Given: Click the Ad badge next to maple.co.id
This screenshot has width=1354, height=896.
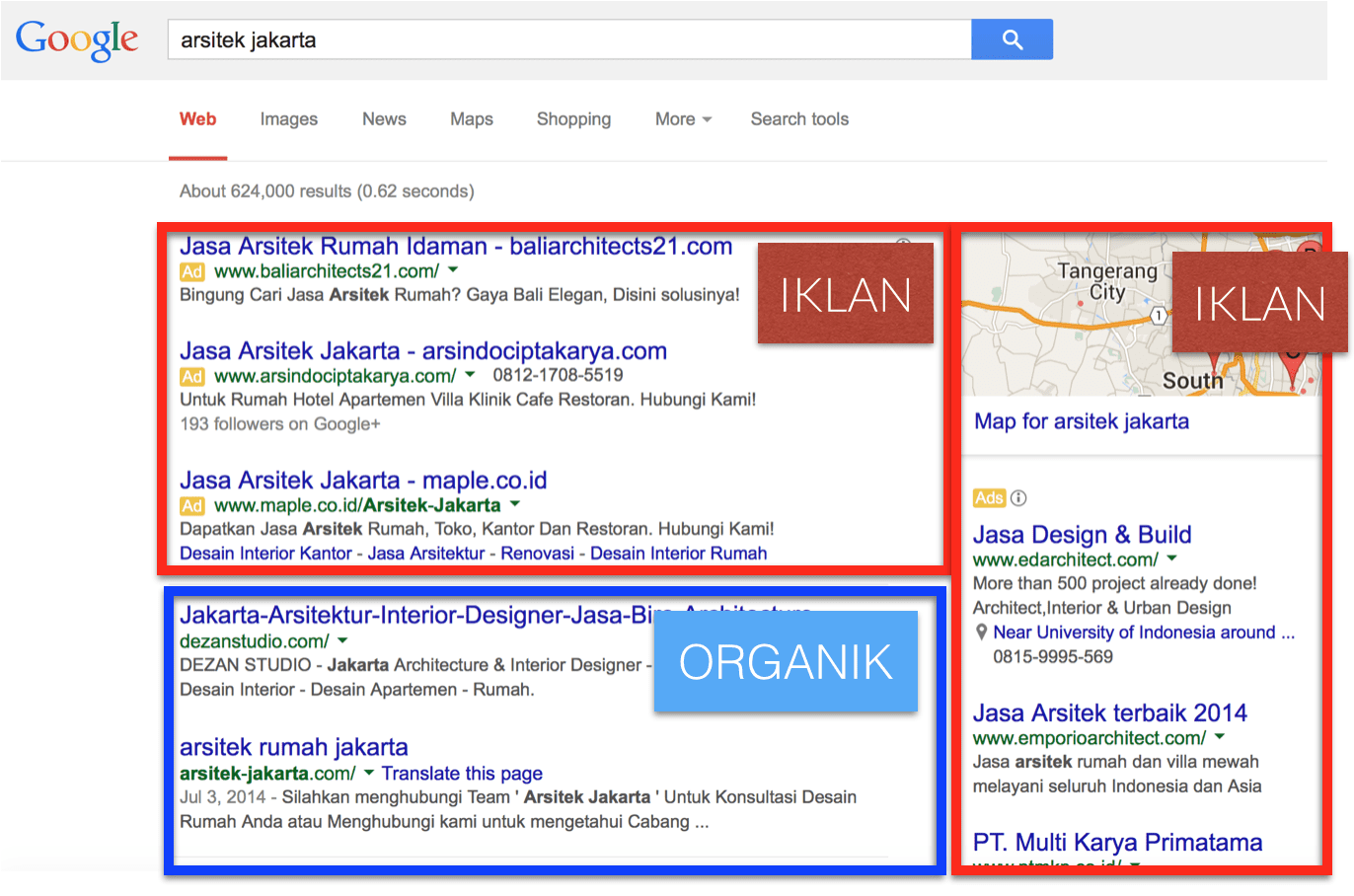Looking at the screenshot, I should (x=192, y=506).
